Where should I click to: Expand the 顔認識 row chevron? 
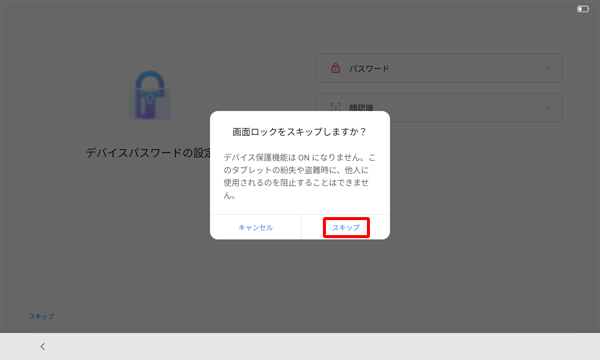coord(548,108)
